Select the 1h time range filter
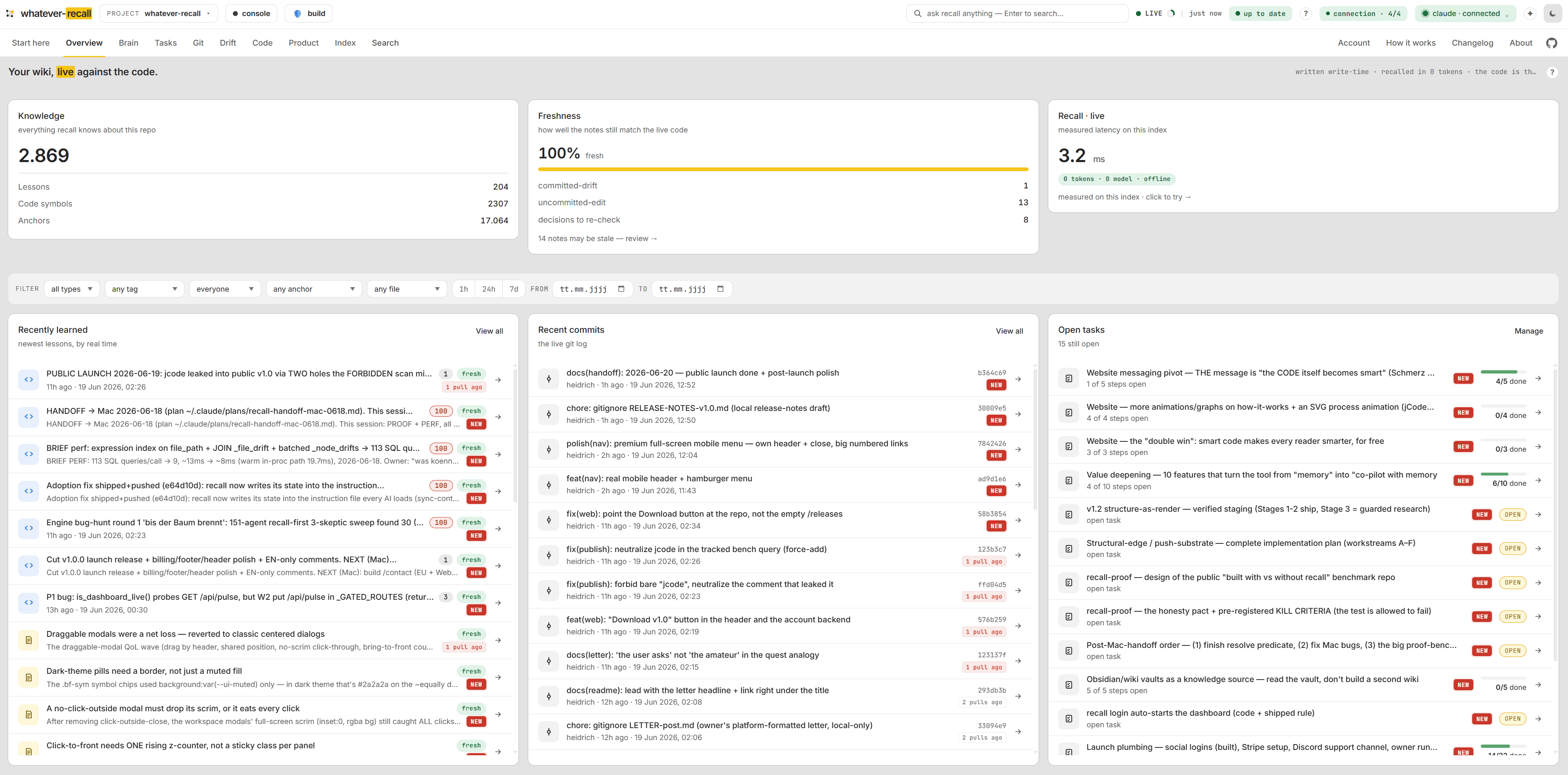Image resolution: width=1568 pixels, height=775 pixels. coord(463,289)
